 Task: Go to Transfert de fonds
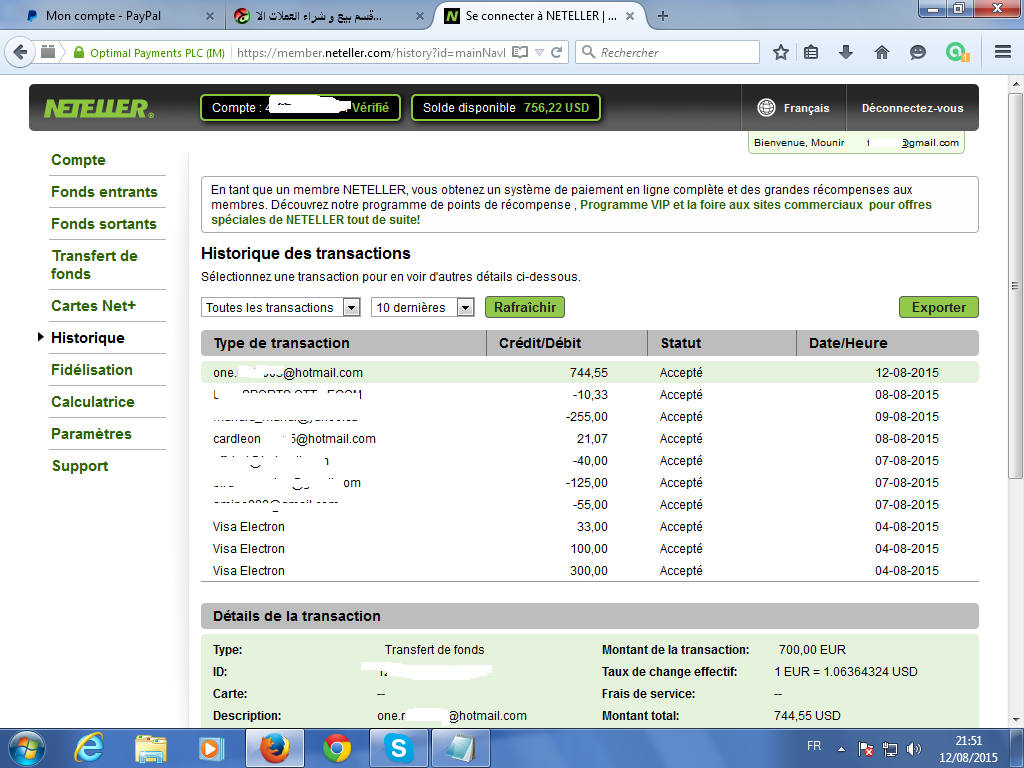(x=95, y=264)
